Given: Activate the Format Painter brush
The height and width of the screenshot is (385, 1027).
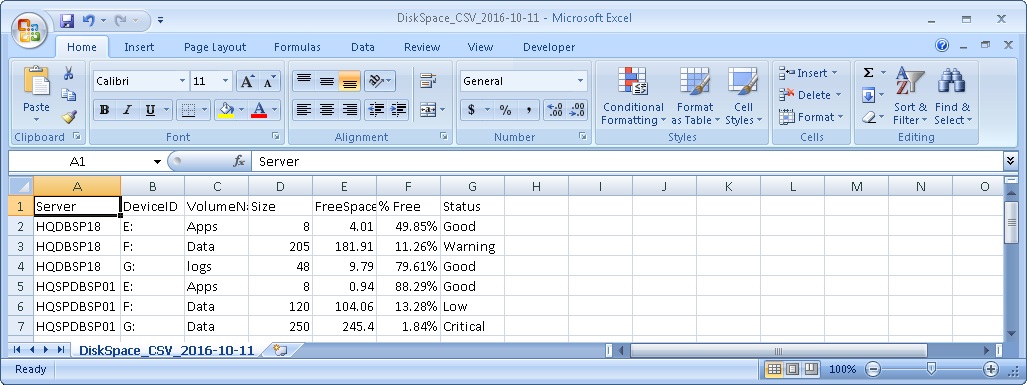Looking at the screenshot, I should [68, 117].
